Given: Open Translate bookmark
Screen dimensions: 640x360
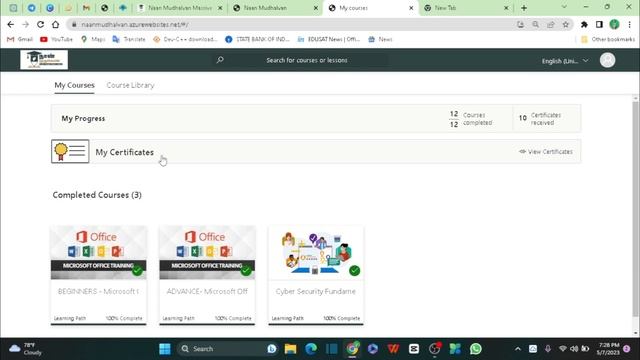Looking at the screenshot, I should [x=129, y=39].
